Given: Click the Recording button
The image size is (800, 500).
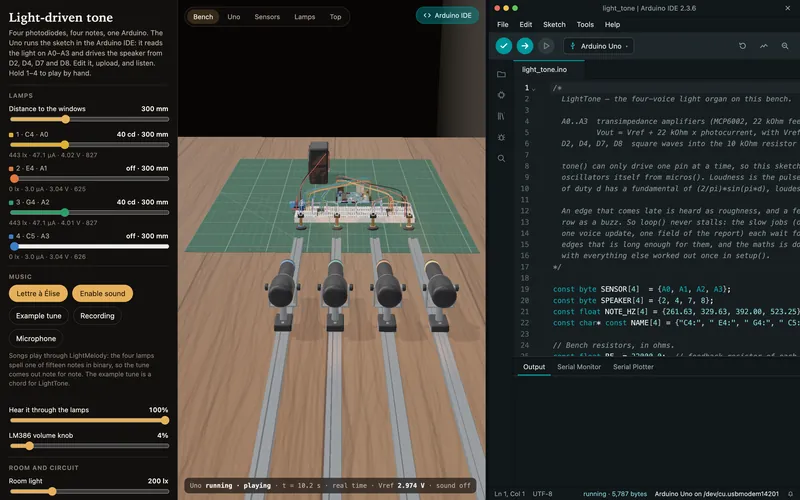Looking at the screenshot, I should pyautogui.click(x=97, y=316).
